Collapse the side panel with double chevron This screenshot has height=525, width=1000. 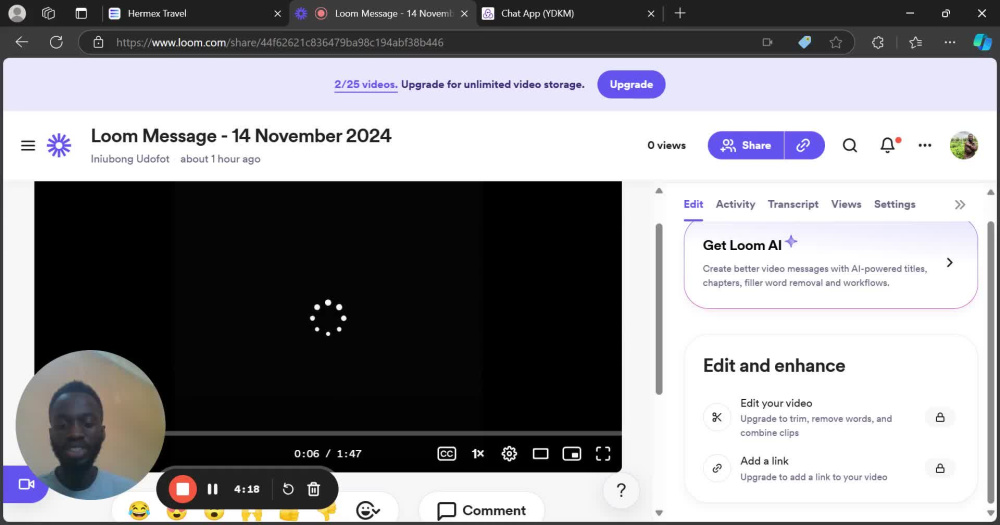(960, 205)
